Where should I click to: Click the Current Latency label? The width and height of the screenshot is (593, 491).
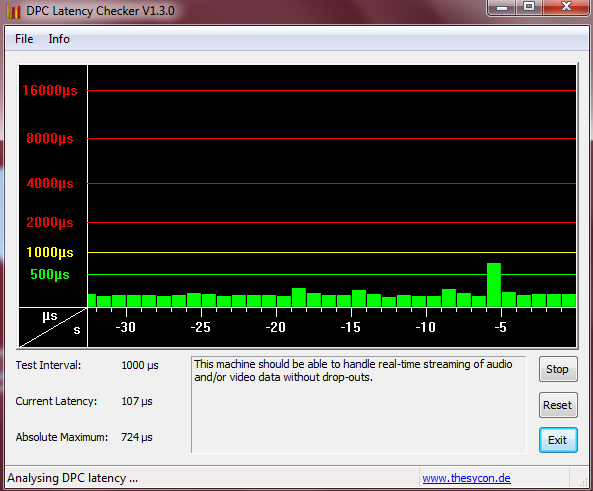pyautogui.click(x=56, y=401)
